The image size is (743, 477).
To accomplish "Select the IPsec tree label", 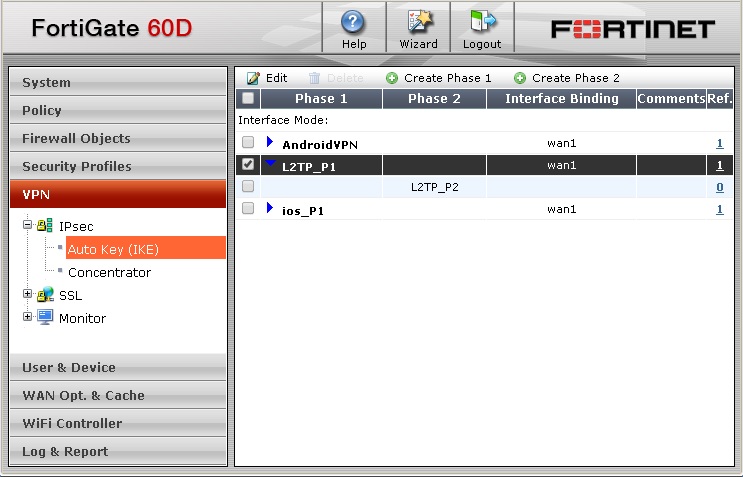I will pyautogui.click(x=76, y=226).
